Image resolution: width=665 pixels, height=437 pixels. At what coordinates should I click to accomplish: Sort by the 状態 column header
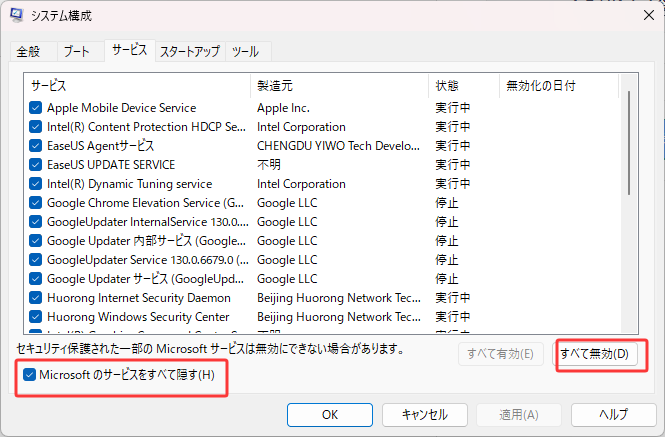point(464,86)
